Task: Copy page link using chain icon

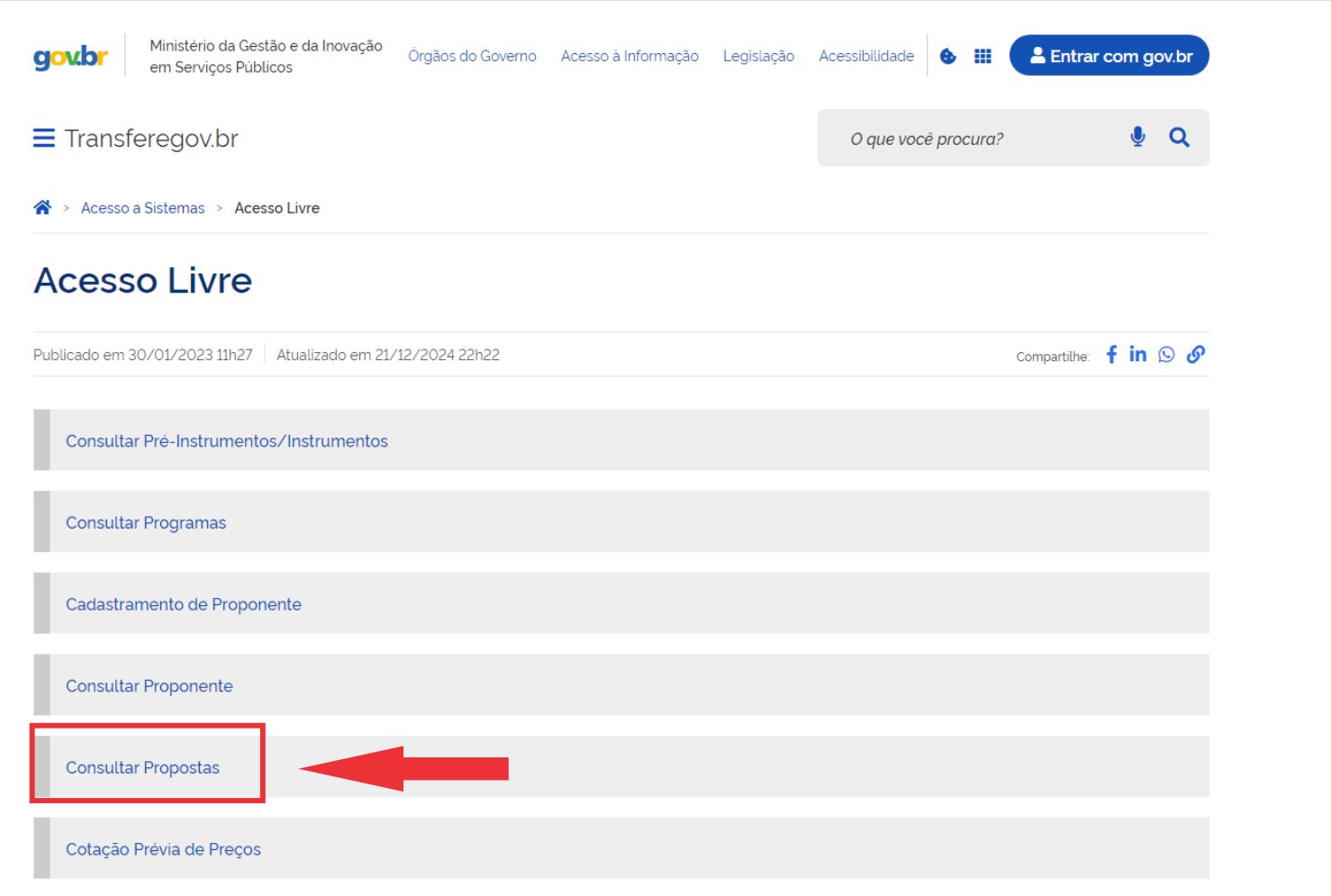Action: coord(1195,354)
